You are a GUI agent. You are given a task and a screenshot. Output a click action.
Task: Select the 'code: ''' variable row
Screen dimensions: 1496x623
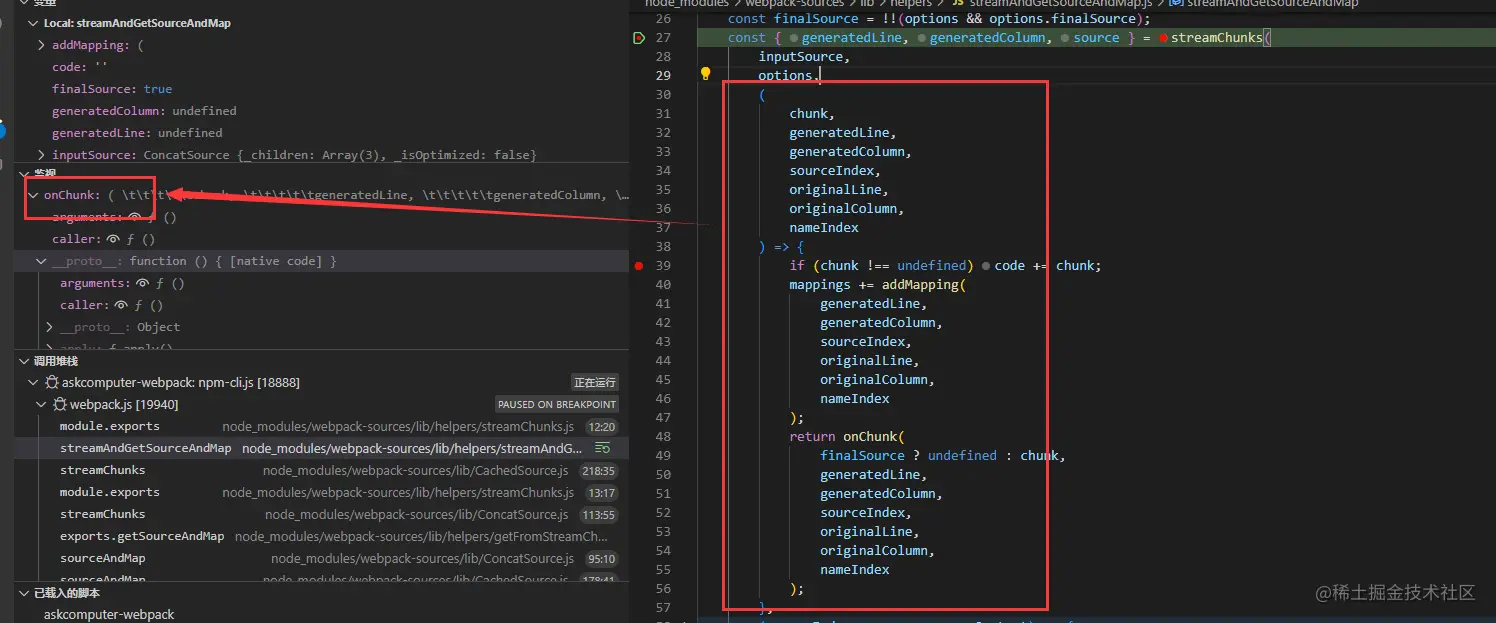[x=321, y=67]
